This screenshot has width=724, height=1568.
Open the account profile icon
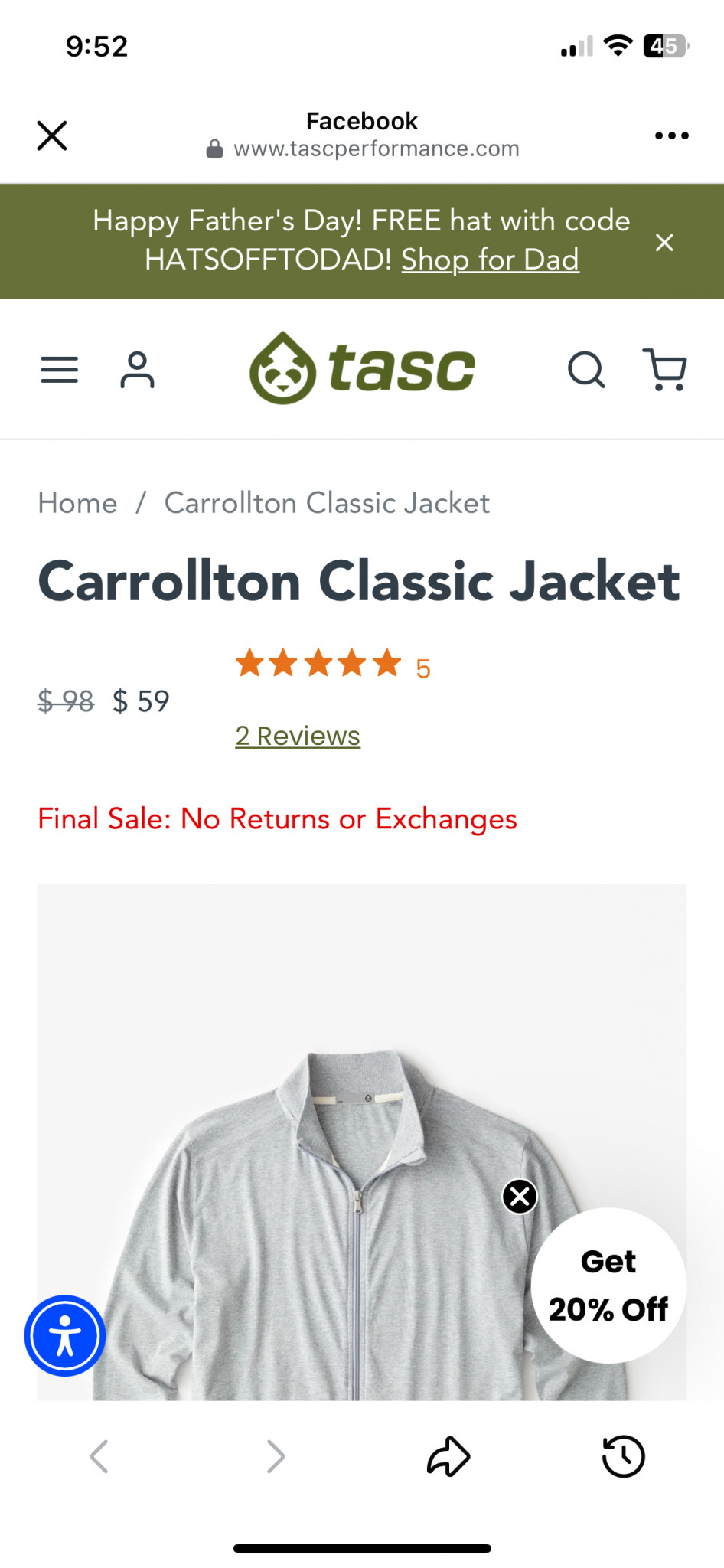click(x=137, y=370)
